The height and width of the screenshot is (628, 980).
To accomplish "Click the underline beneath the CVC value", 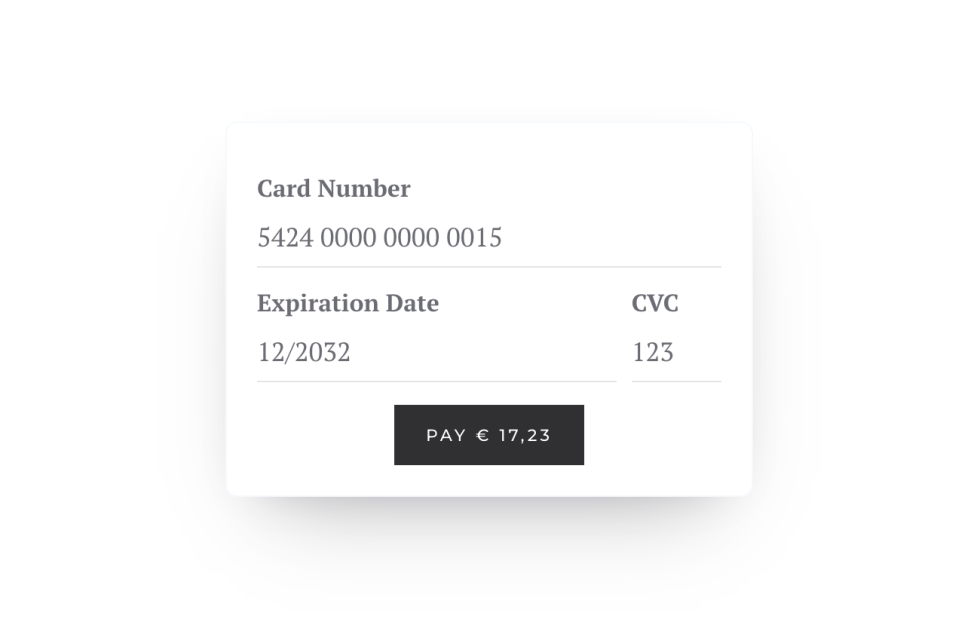I will pos(676,381).
